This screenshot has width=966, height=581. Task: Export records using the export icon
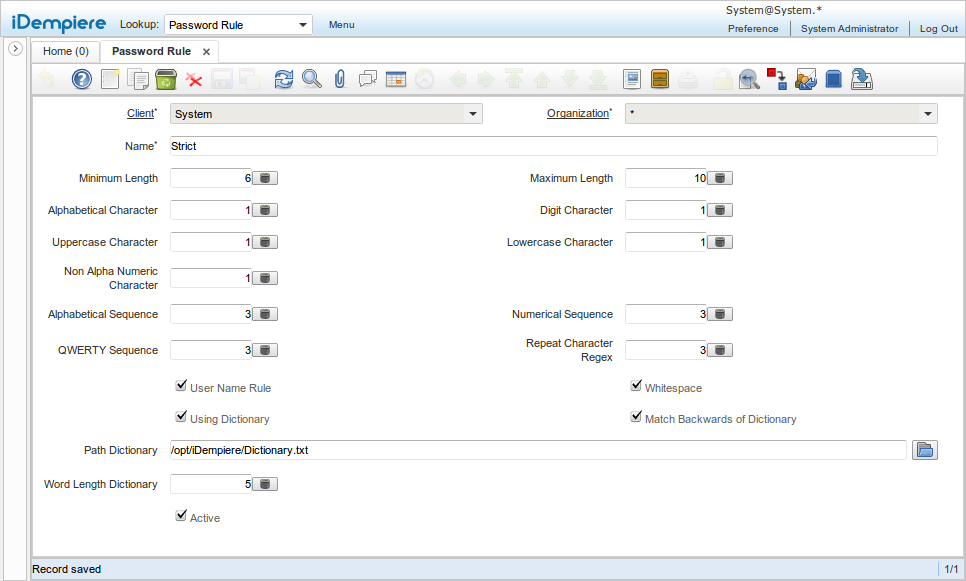click(x=862, y=79)
